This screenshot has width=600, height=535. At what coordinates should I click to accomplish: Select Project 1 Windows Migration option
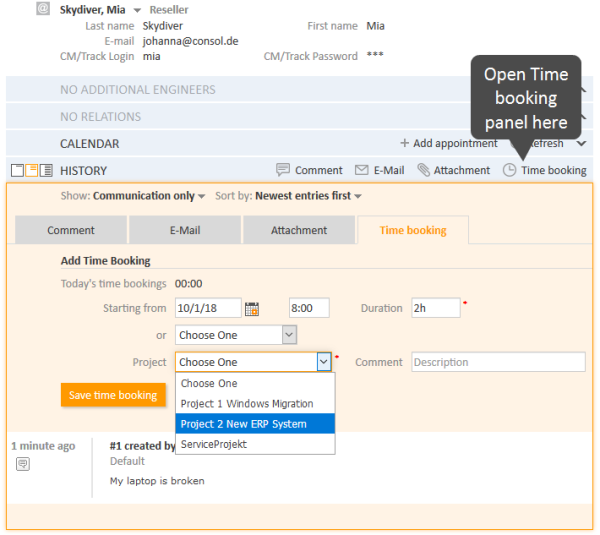pyautogui.click(x=255, y=404)
